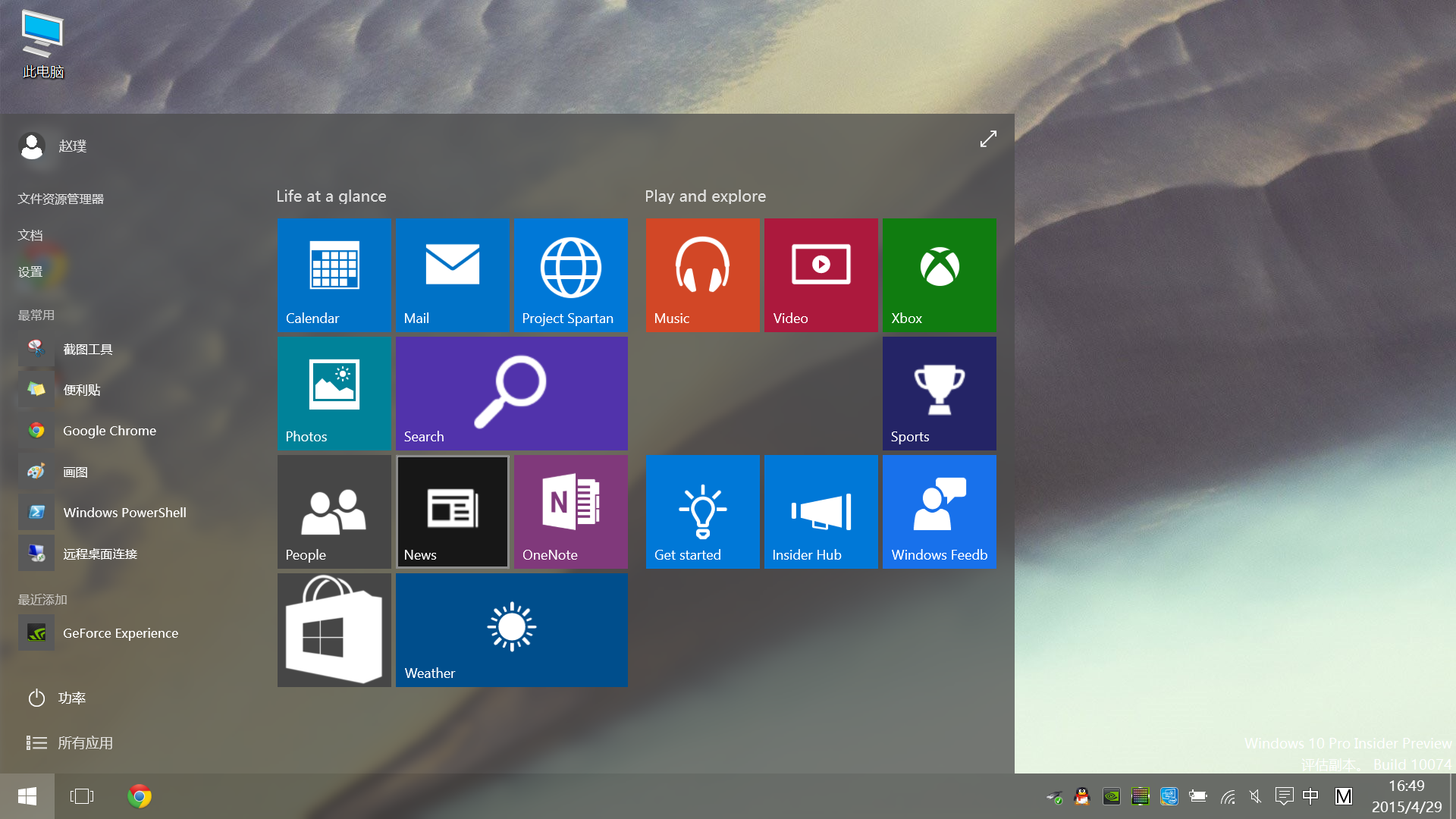
Task: Open the OneNote tile
Action: point(570,511)
